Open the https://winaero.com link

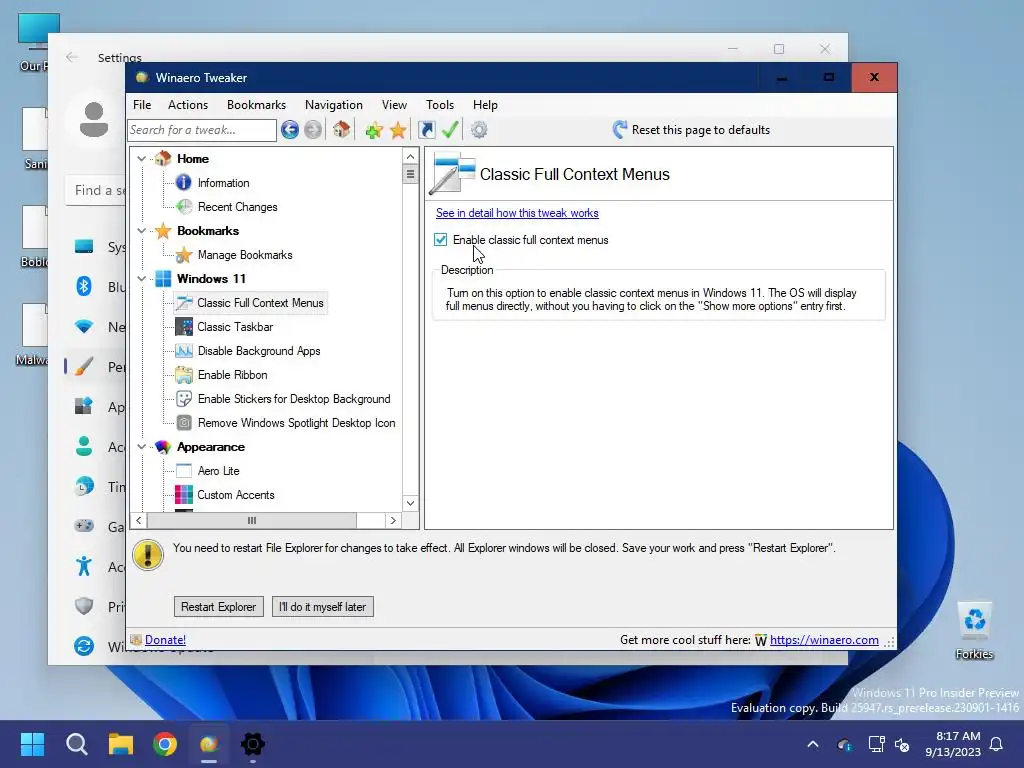[x=824, y=640]
